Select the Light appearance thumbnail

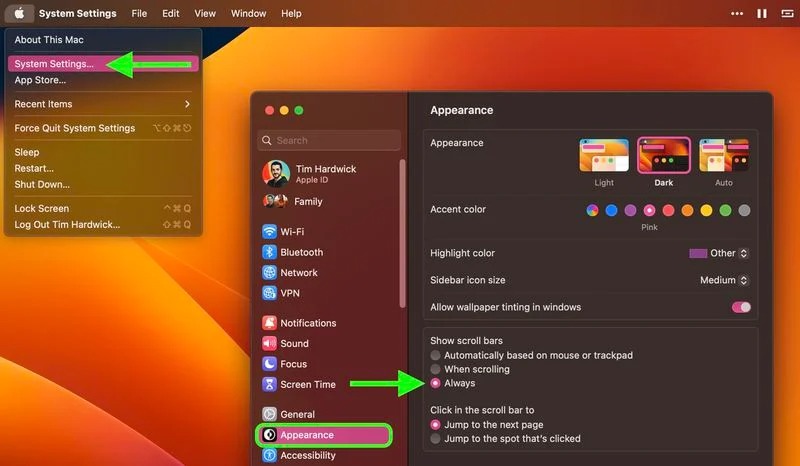604,155
